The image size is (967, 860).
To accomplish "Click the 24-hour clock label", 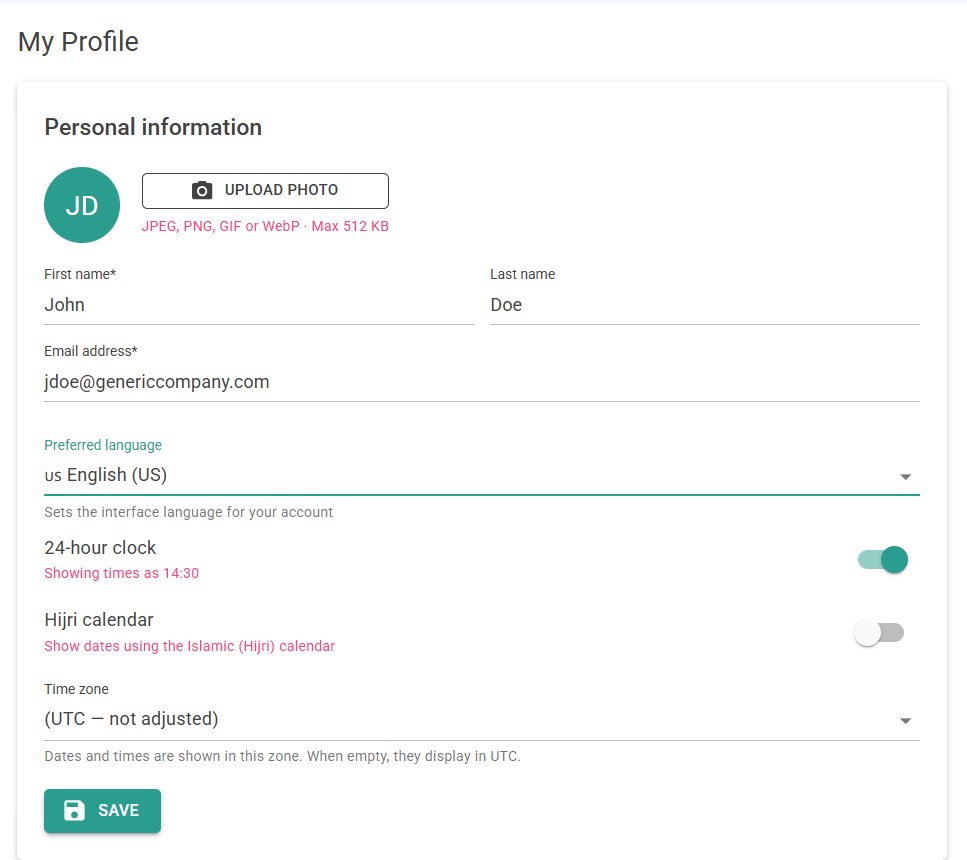I will (100, 548).
